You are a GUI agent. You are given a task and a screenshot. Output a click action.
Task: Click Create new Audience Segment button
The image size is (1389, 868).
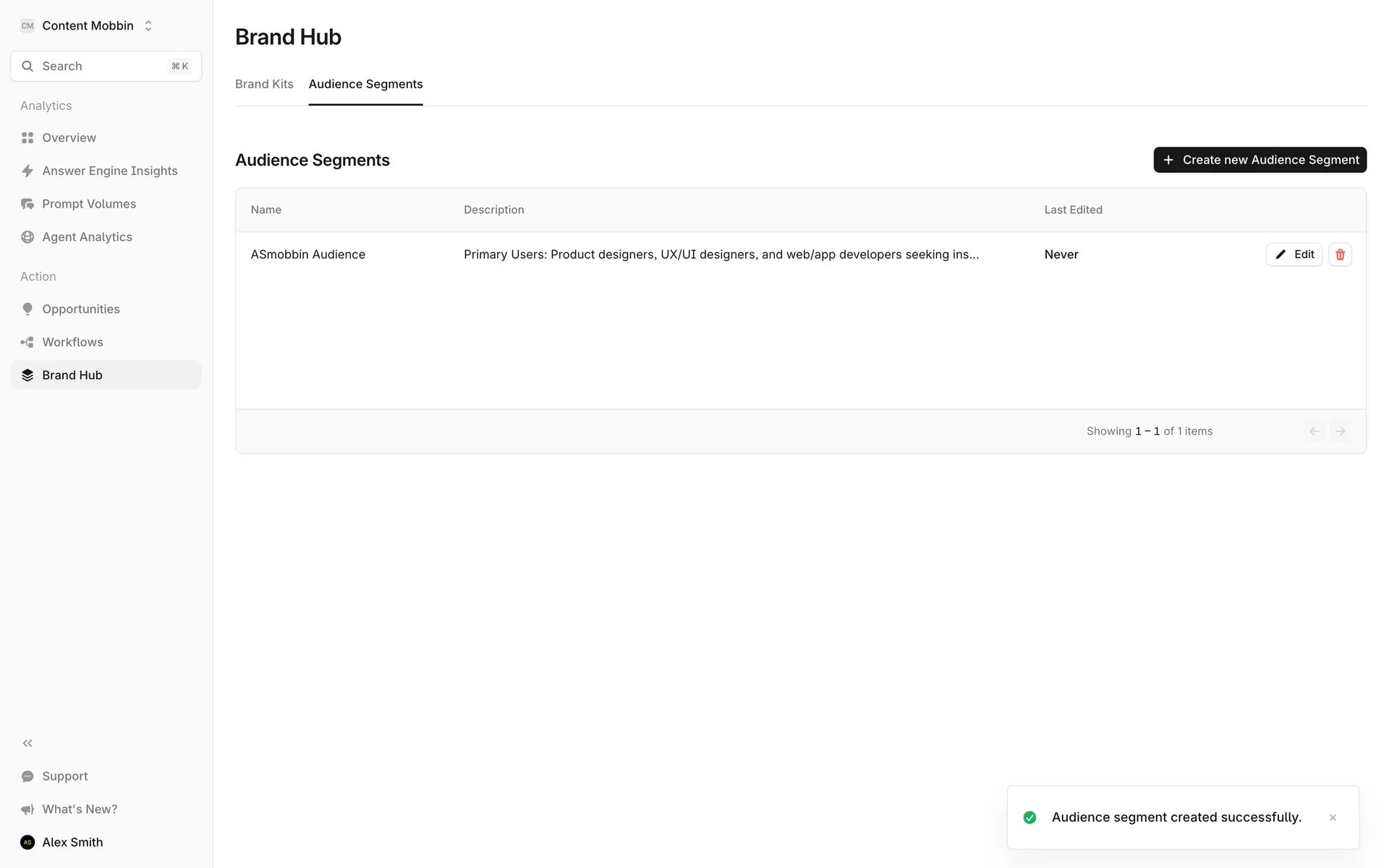[x=1260, y=160]
